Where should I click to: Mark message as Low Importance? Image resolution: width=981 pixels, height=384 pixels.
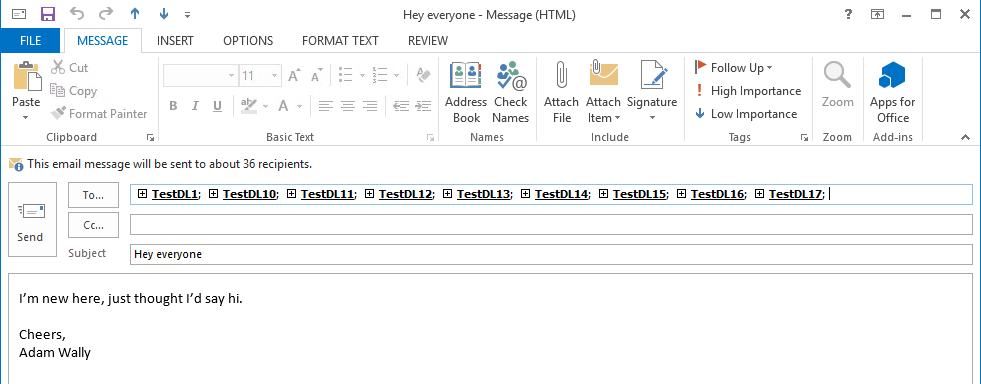[x=746, y=114]
